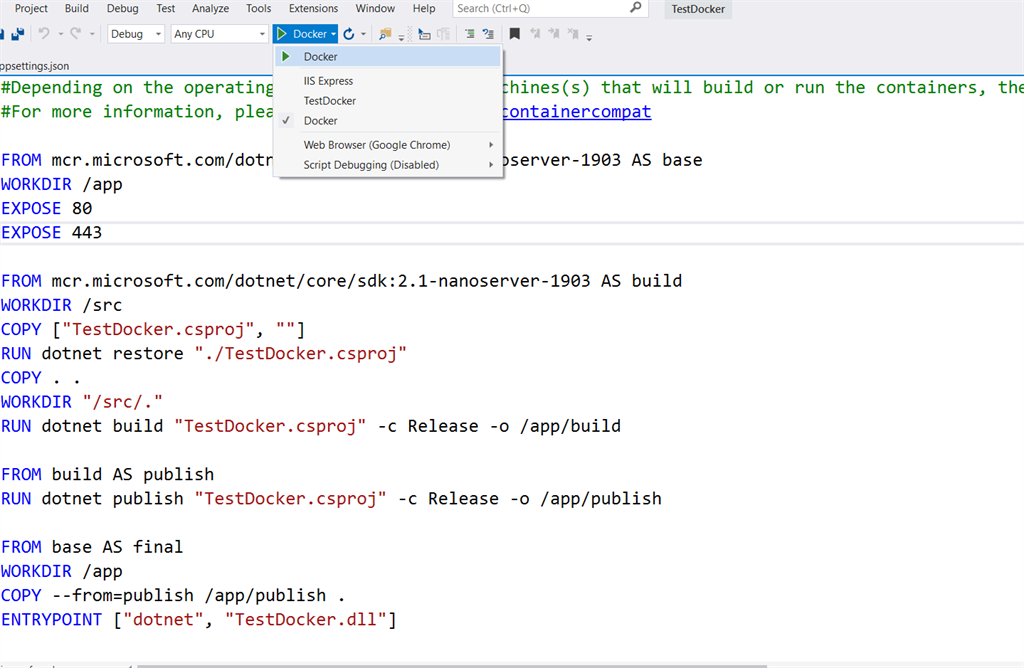Viewport: 1024px width, 668px height.
Task: Select the Find in Files magnifier icon
Action: coord(385,34)
